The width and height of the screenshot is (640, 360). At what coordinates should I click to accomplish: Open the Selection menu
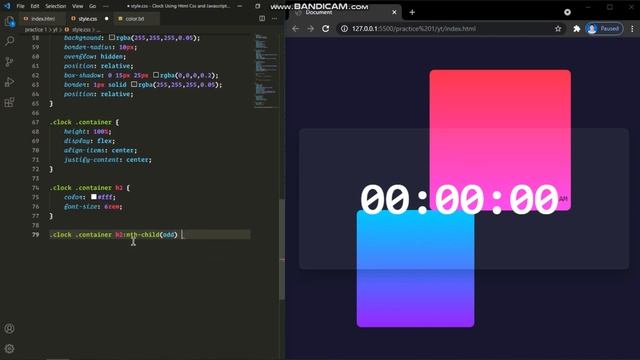tap(56, 6)
